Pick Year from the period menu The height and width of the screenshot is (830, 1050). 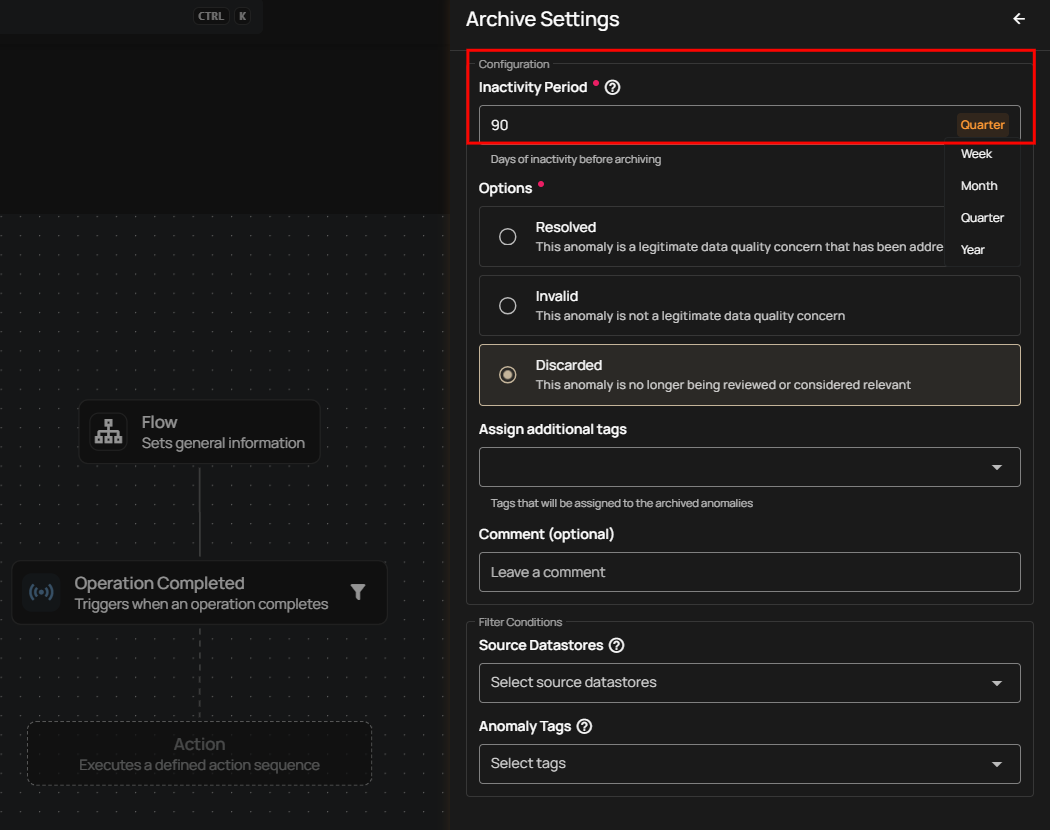[973, 250]
